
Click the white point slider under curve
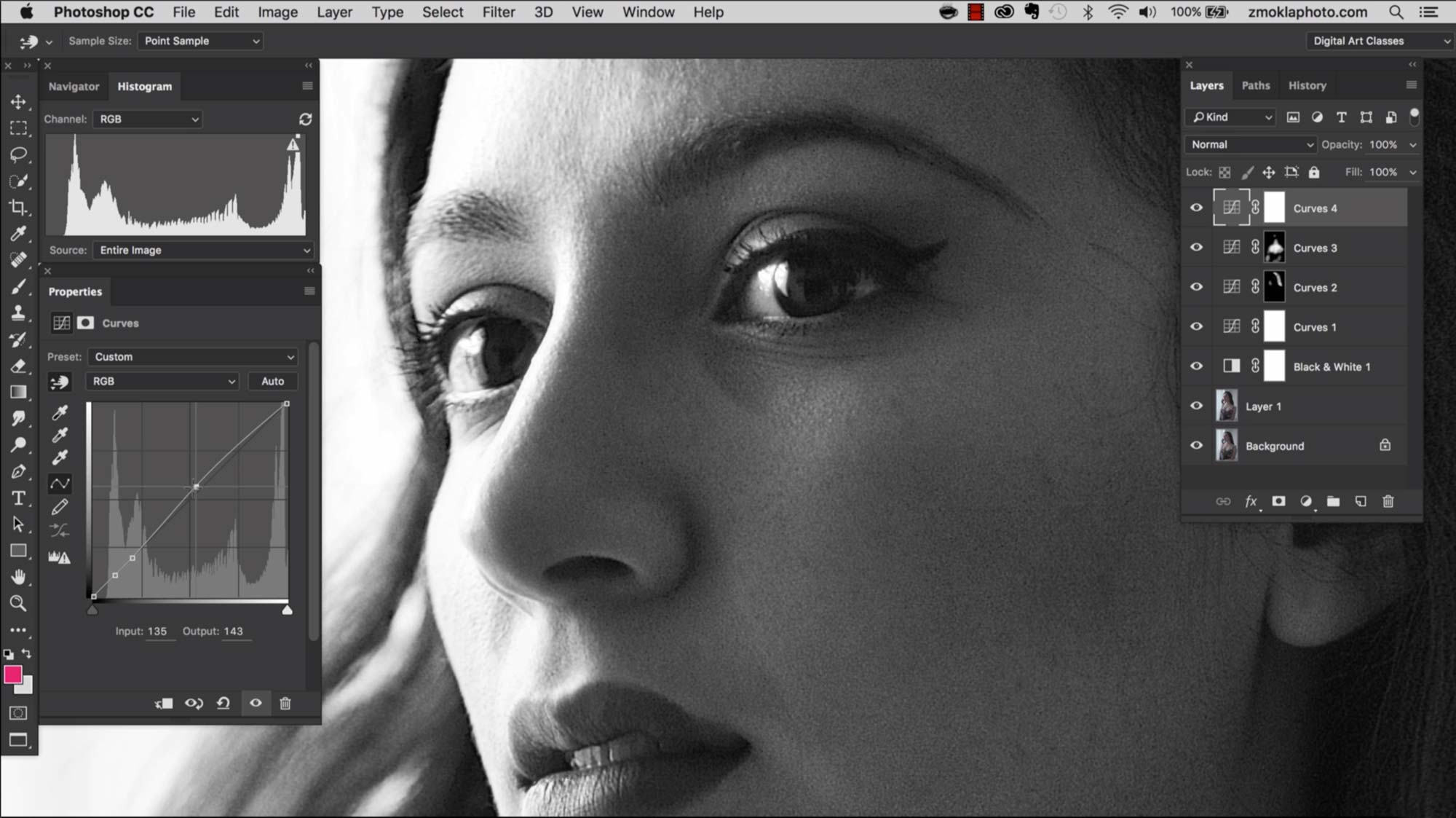pos(288,610)
